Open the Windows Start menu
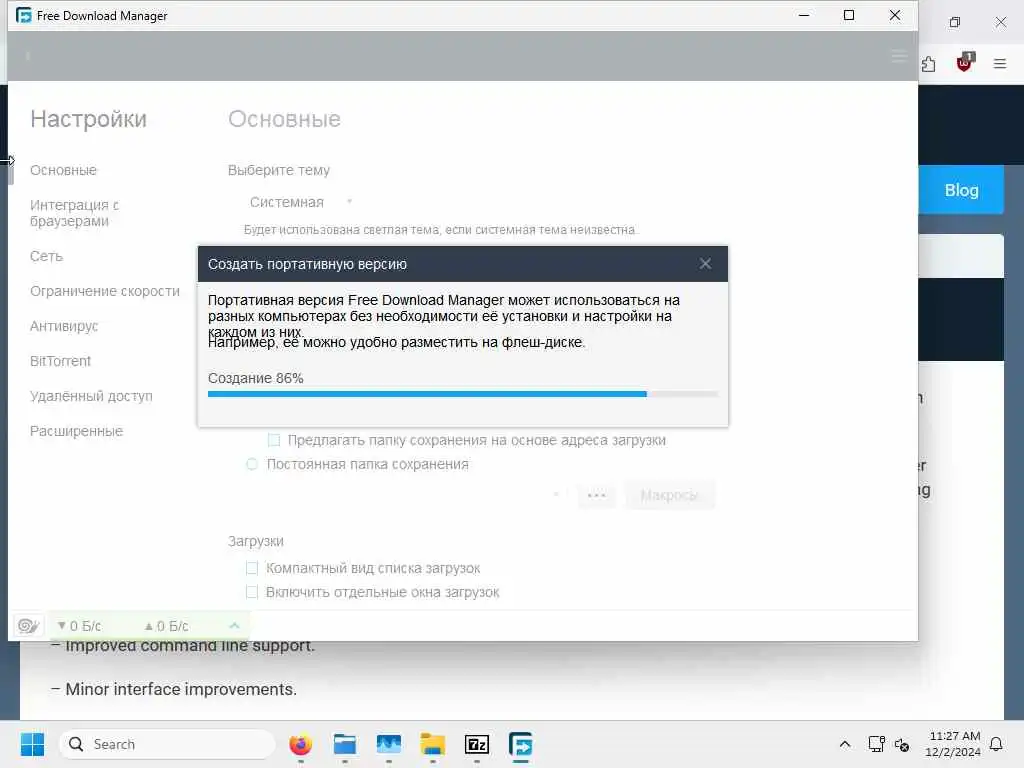This screenshot has height=768, width=1024. 32,744
